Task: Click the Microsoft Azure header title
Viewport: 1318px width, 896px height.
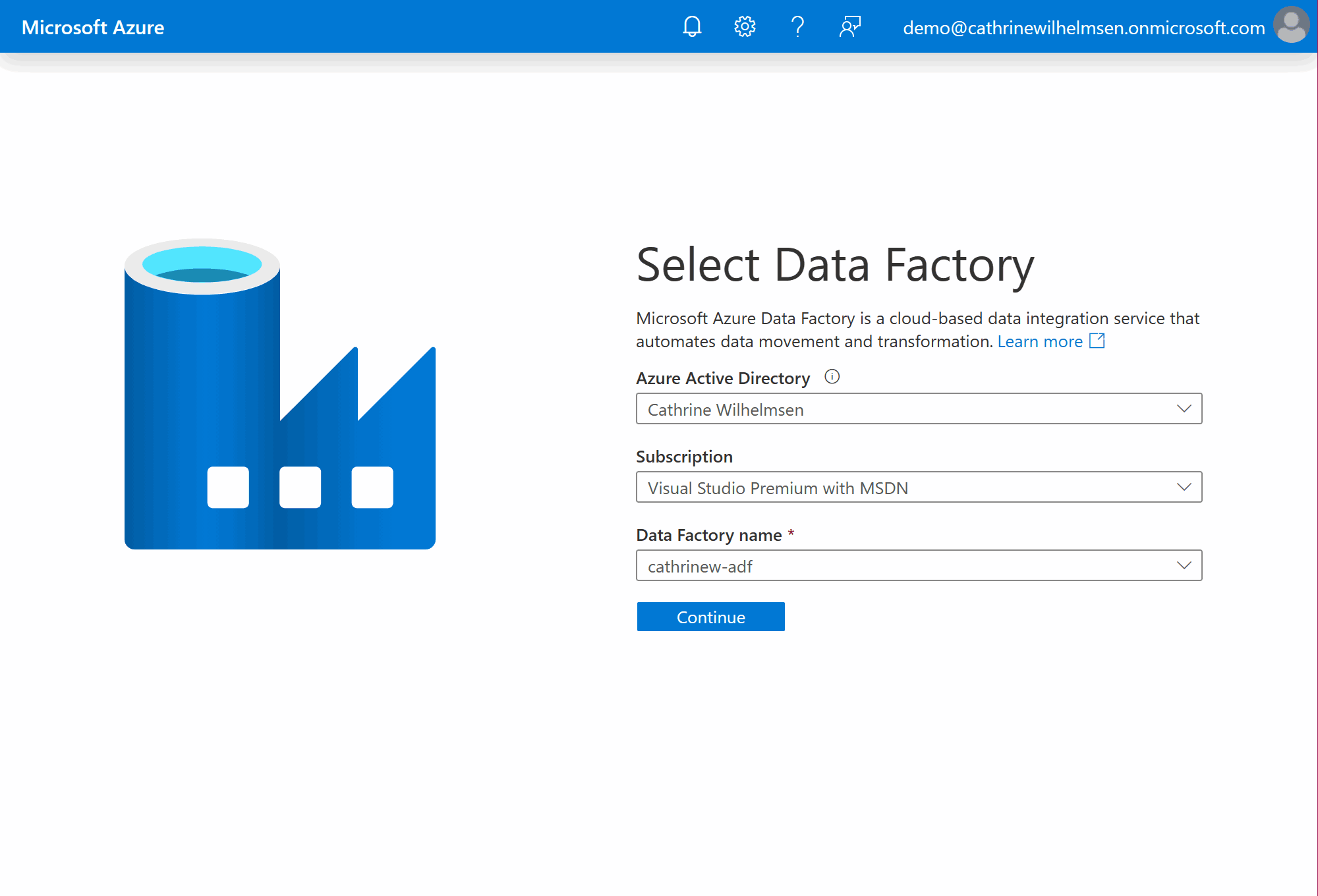Action: pos(93,28)
